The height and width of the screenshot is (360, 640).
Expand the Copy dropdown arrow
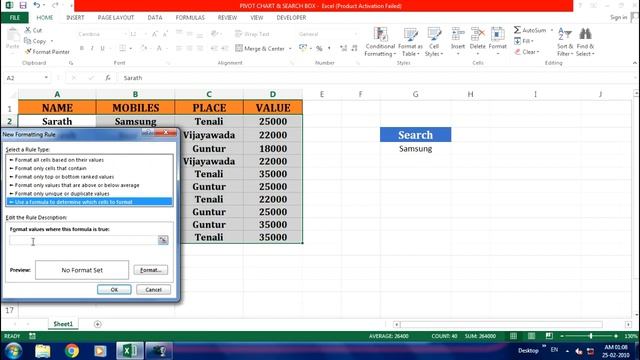point(52,41)
